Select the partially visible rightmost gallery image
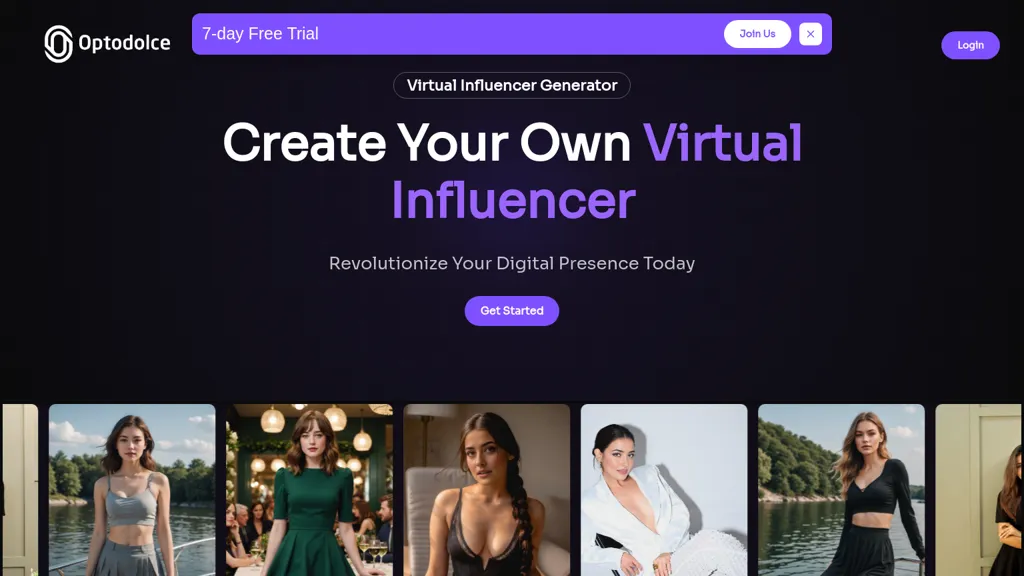The height and width of the screenshot is (576, 1024). pyautogui.click(x=980, y=490)
